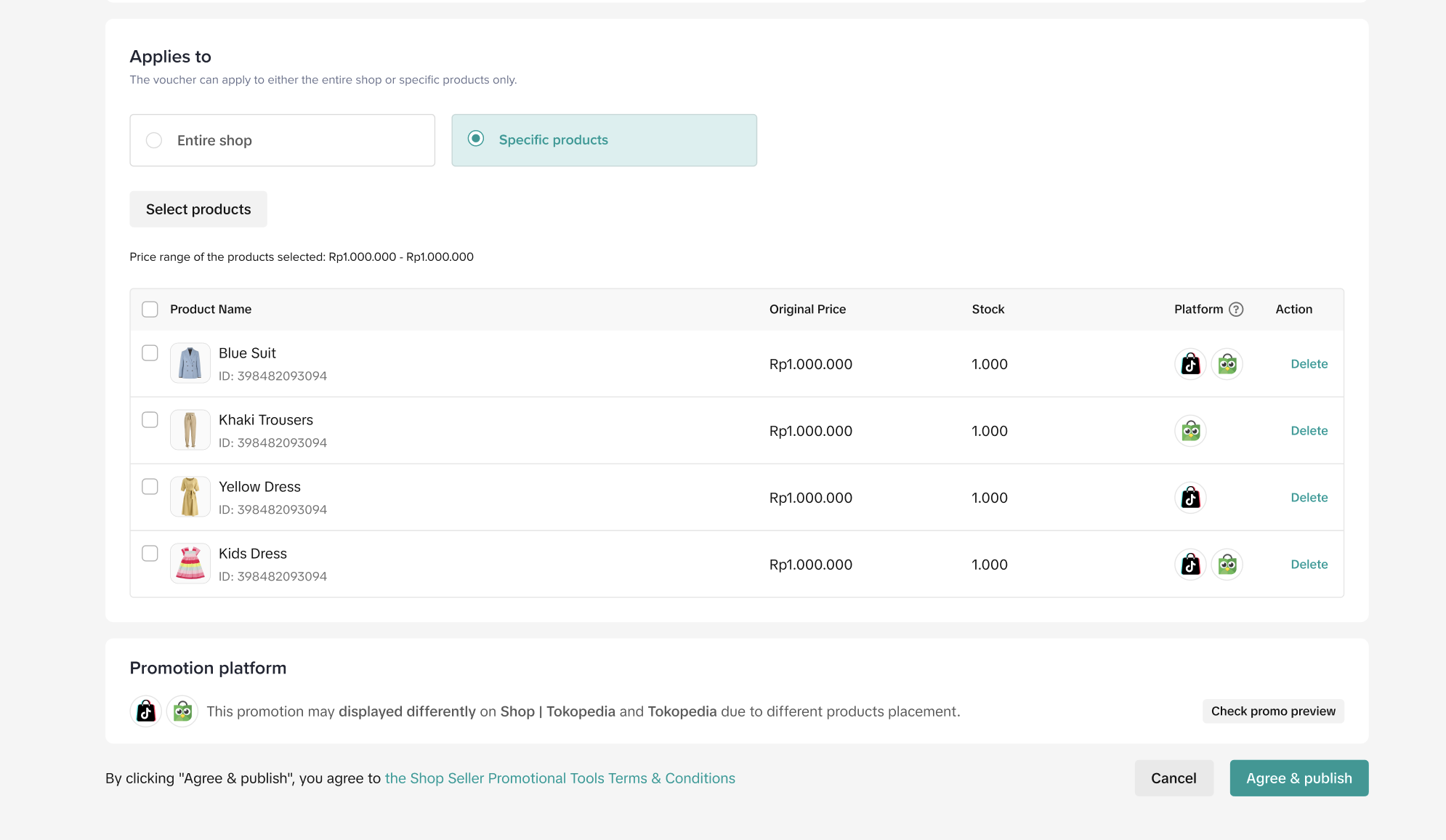Click Check promo preview button

coord(1273,711)
